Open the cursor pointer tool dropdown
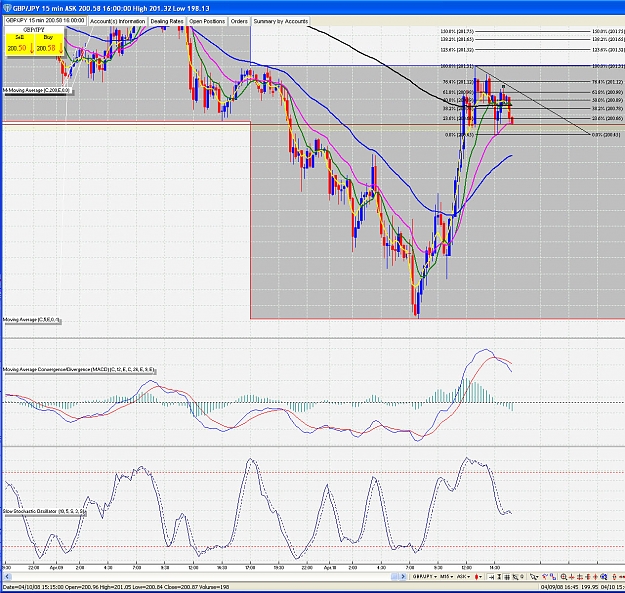 pos(534,577)
